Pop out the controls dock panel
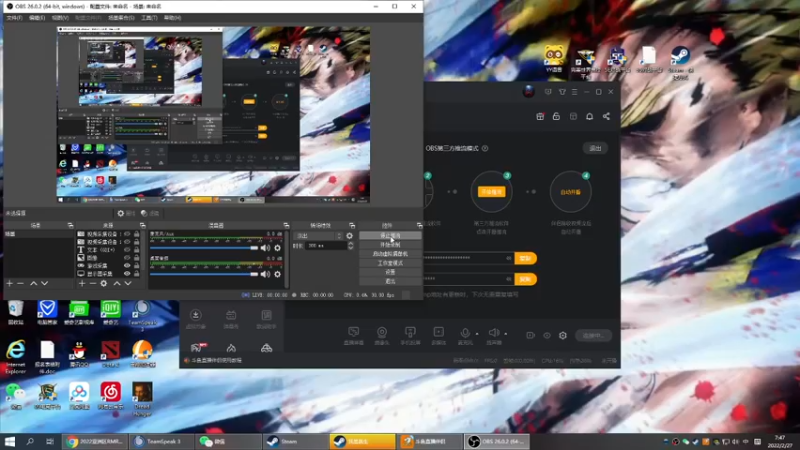This screenshot has height=450, width=800. [x=419, y=225]
